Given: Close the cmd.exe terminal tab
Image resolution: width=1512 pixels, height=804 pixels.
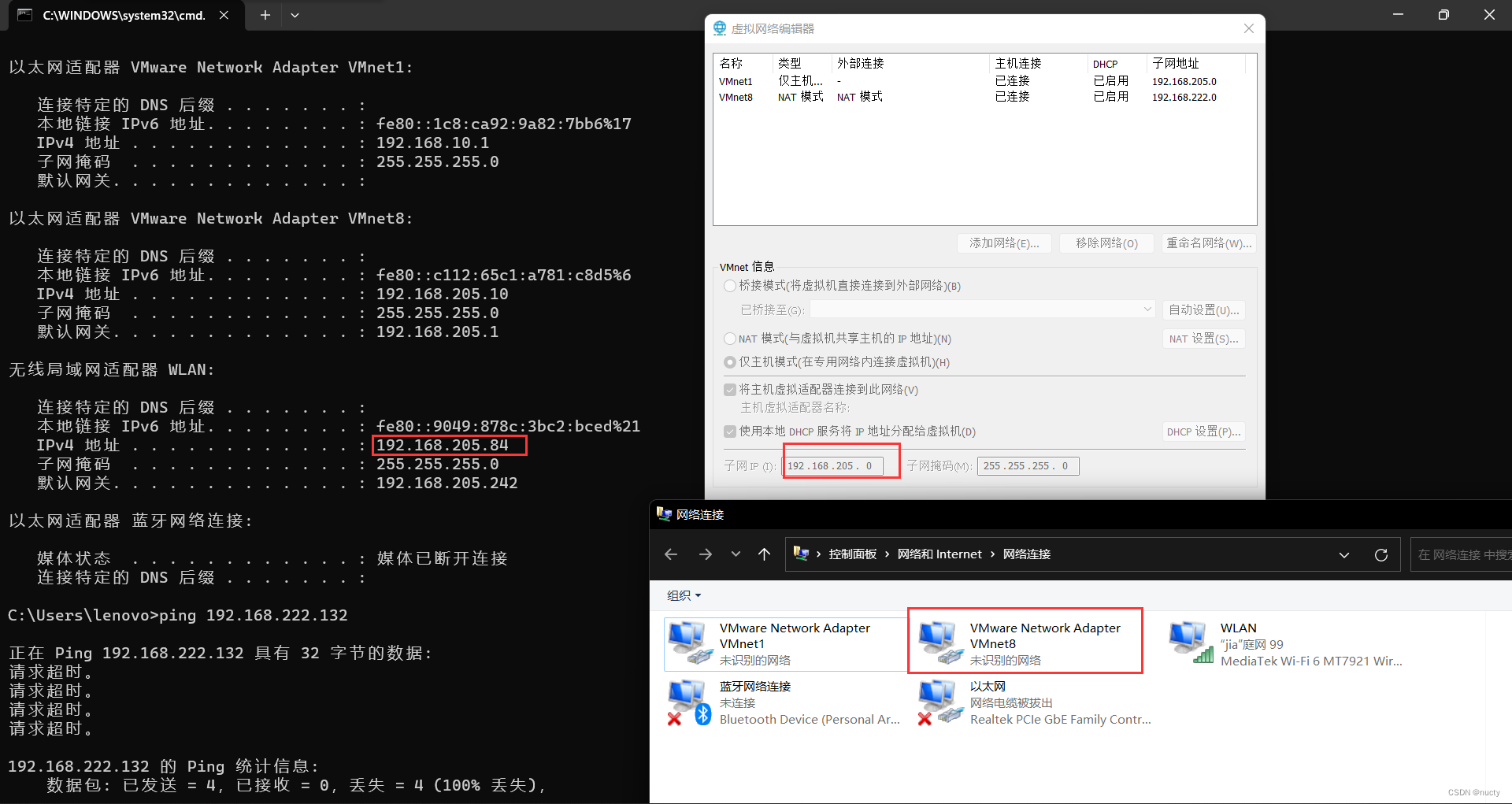Looking at the screenshot, I should point(224,15).
